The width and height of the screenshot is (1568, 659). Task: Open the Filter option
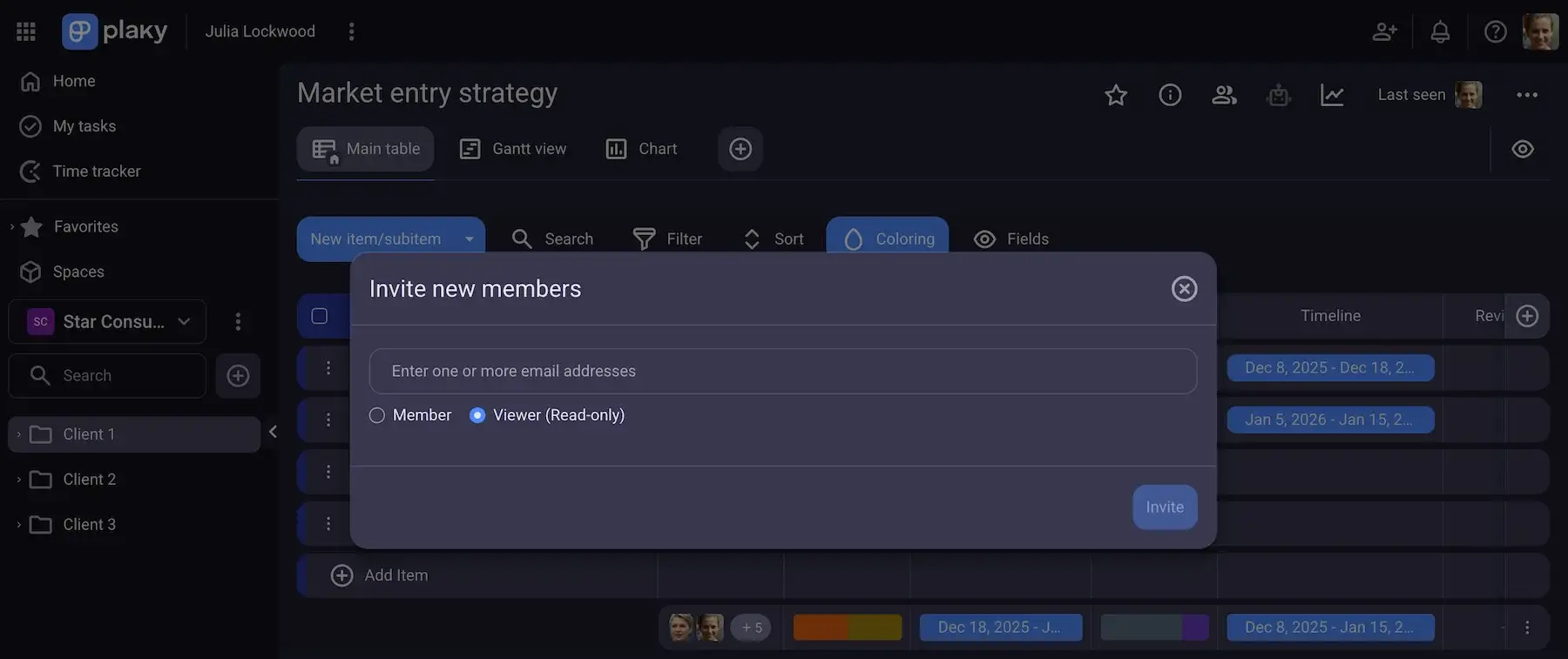[x=667, y=239]
